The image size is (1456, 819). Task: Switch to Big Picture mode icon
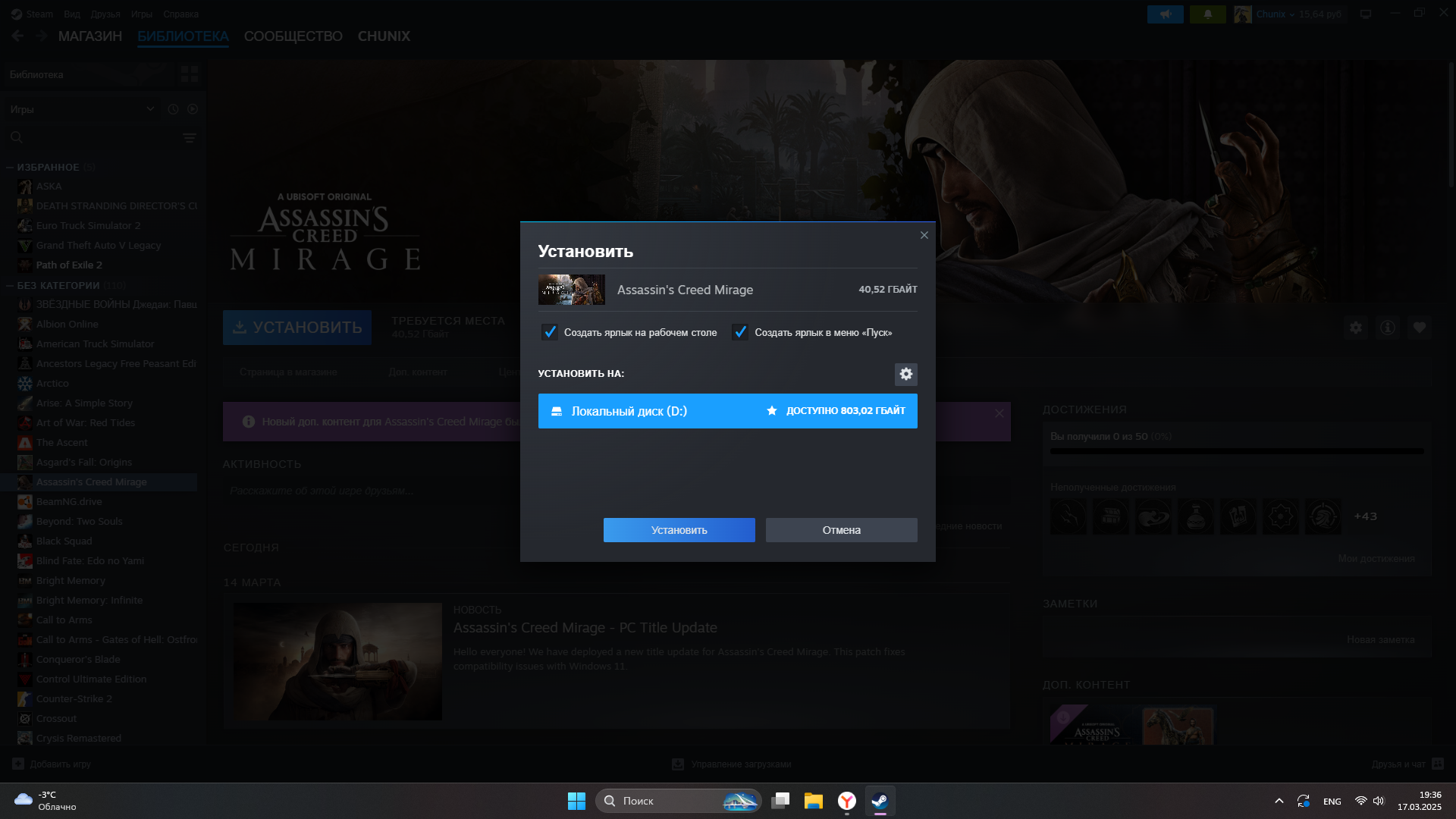pyautogui.click(x=1366, y=14)
